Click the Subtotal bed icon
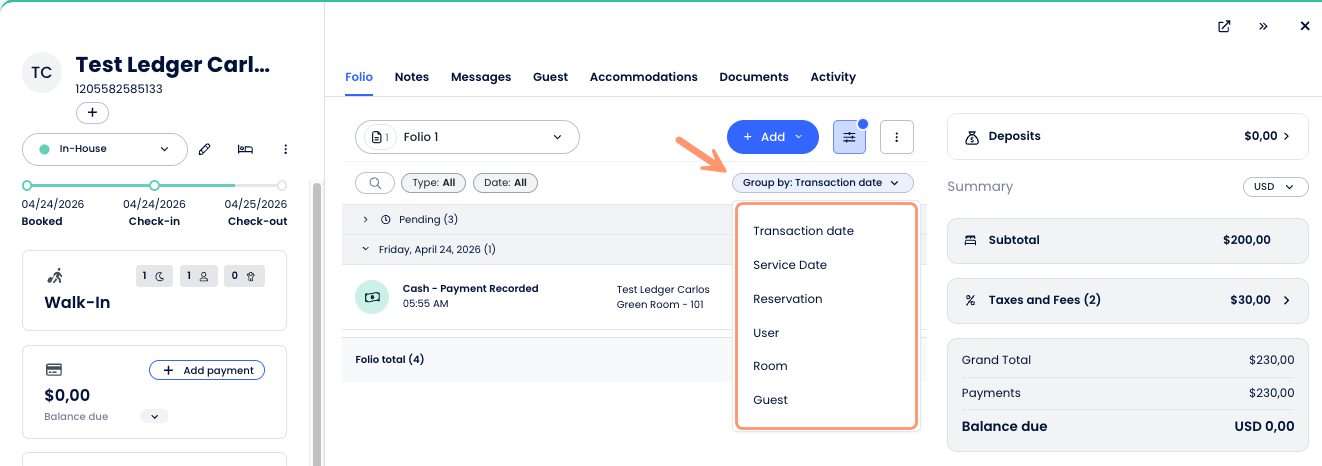This screenshot has width=1322, height=466. (970, 240)
